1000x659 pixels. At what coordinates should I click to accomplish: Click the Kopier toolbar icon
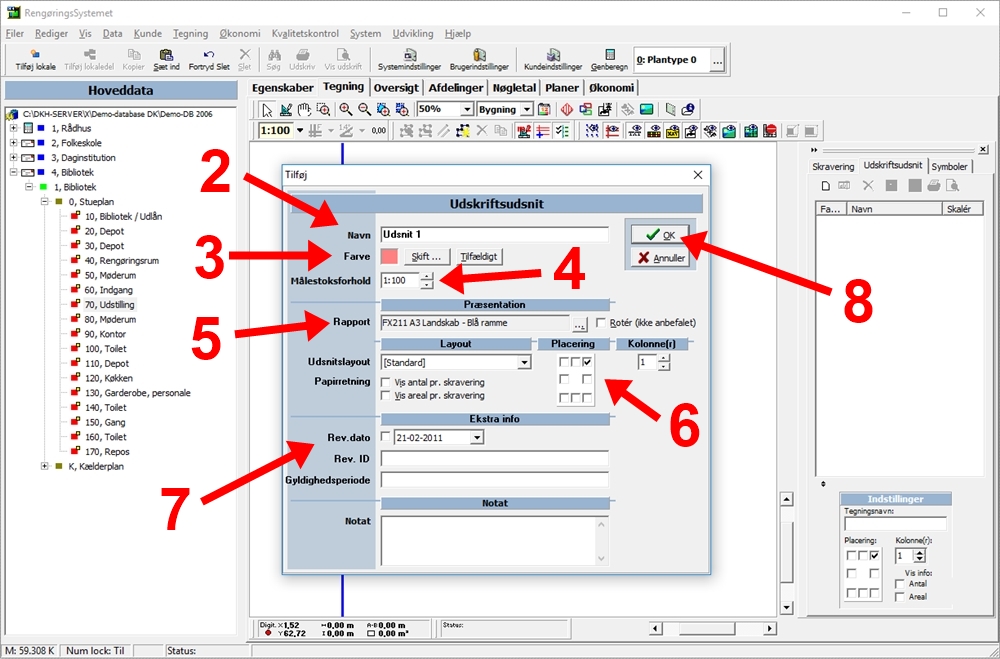click(x=133, y=59)
